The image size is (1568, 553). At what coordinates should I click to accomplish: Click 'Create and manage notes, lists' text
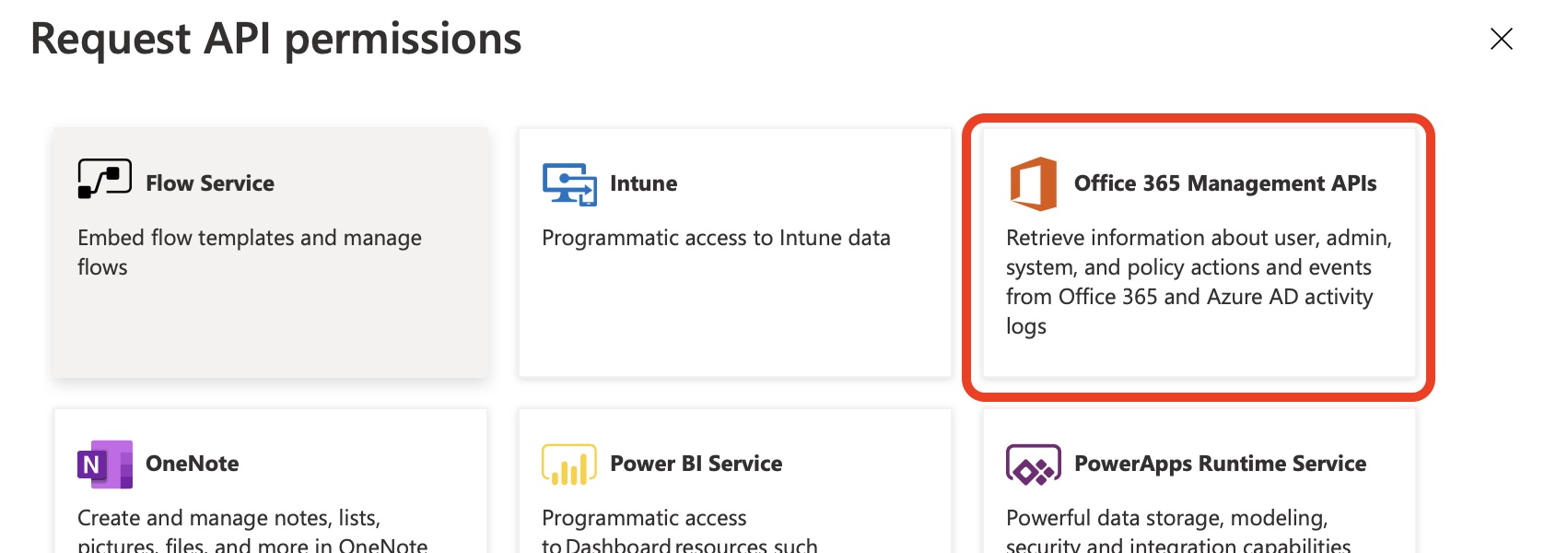[252, 530]
